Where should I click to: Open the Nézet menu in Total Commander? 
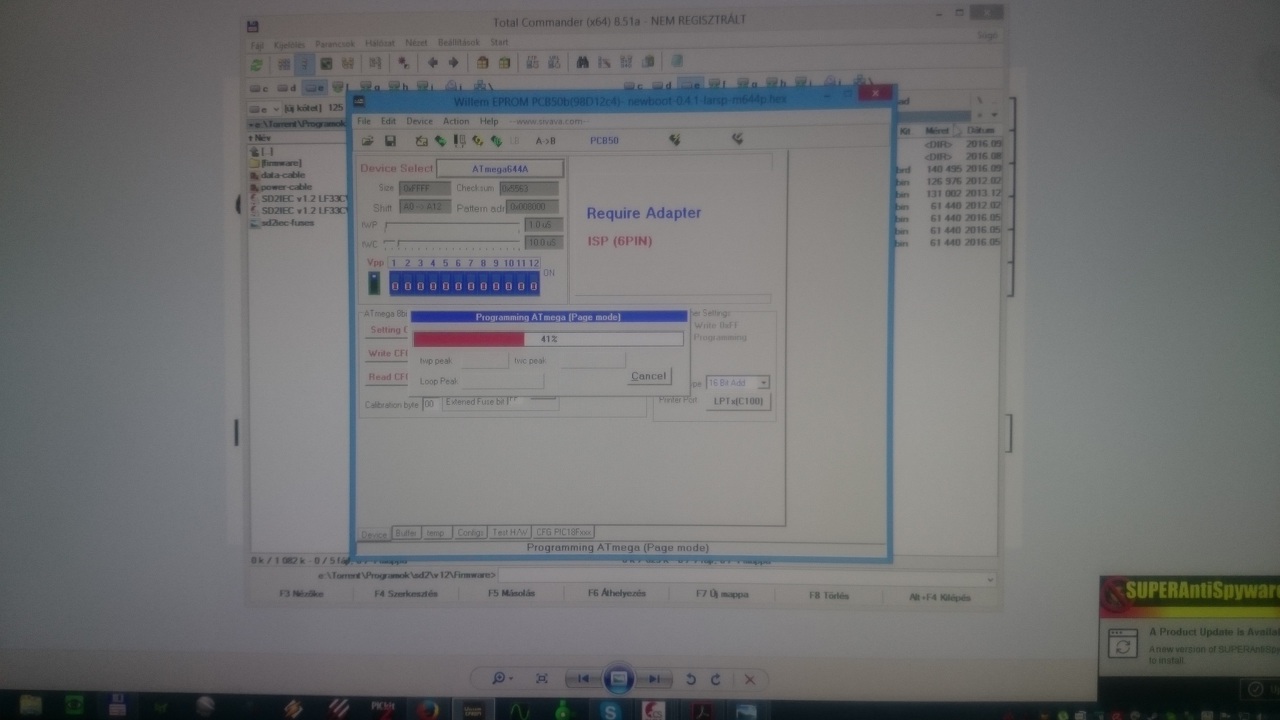coord(416,43)
